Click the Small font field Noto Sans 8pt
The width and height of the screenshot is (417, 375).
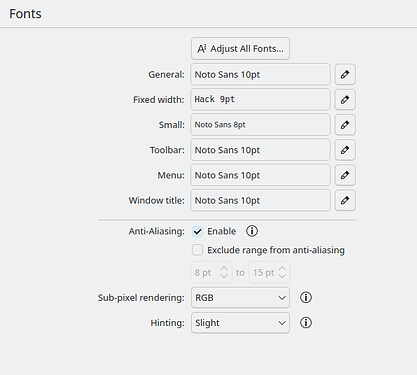[x=260, y=125]
